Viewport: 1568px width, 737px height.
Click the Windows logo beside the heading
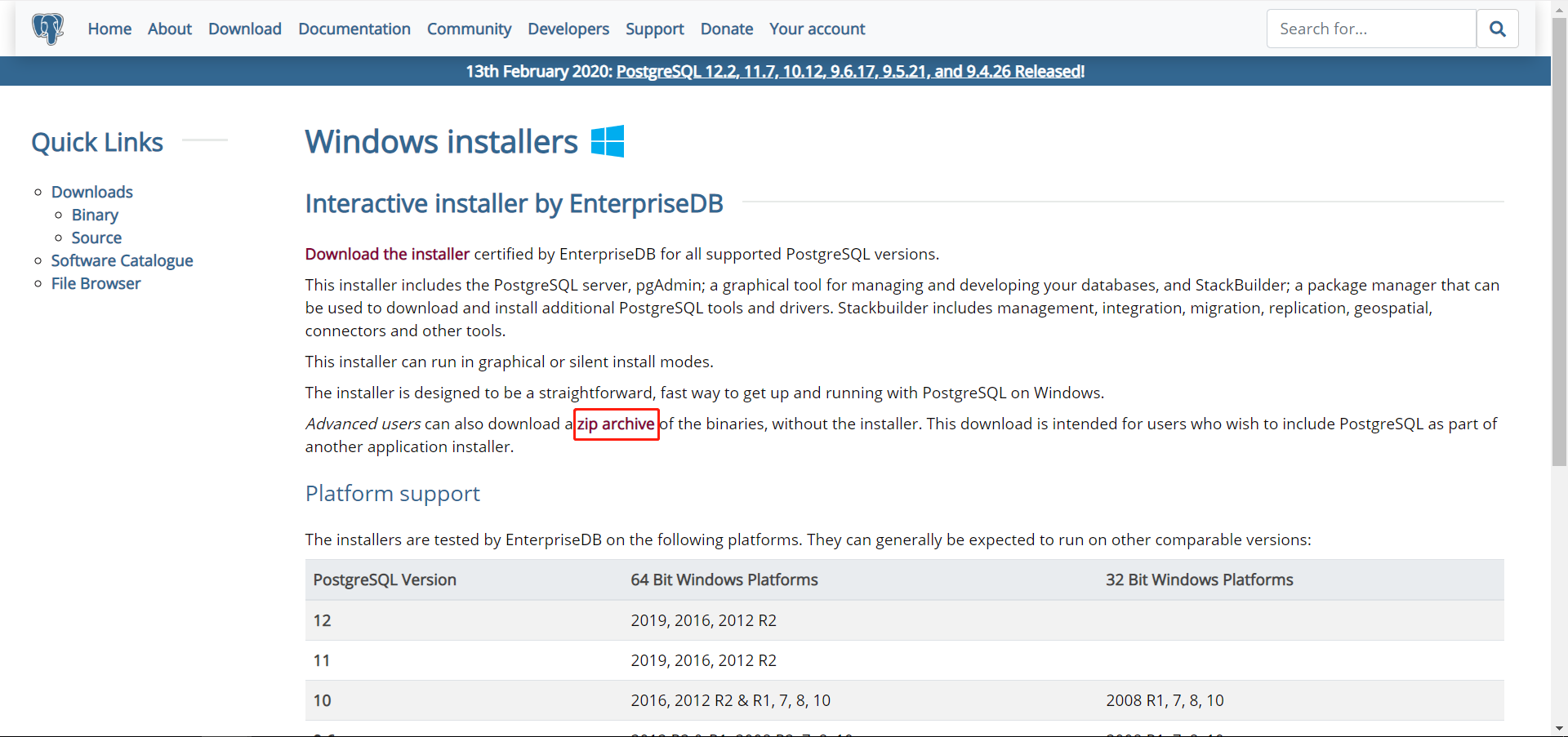click(608, 141)
